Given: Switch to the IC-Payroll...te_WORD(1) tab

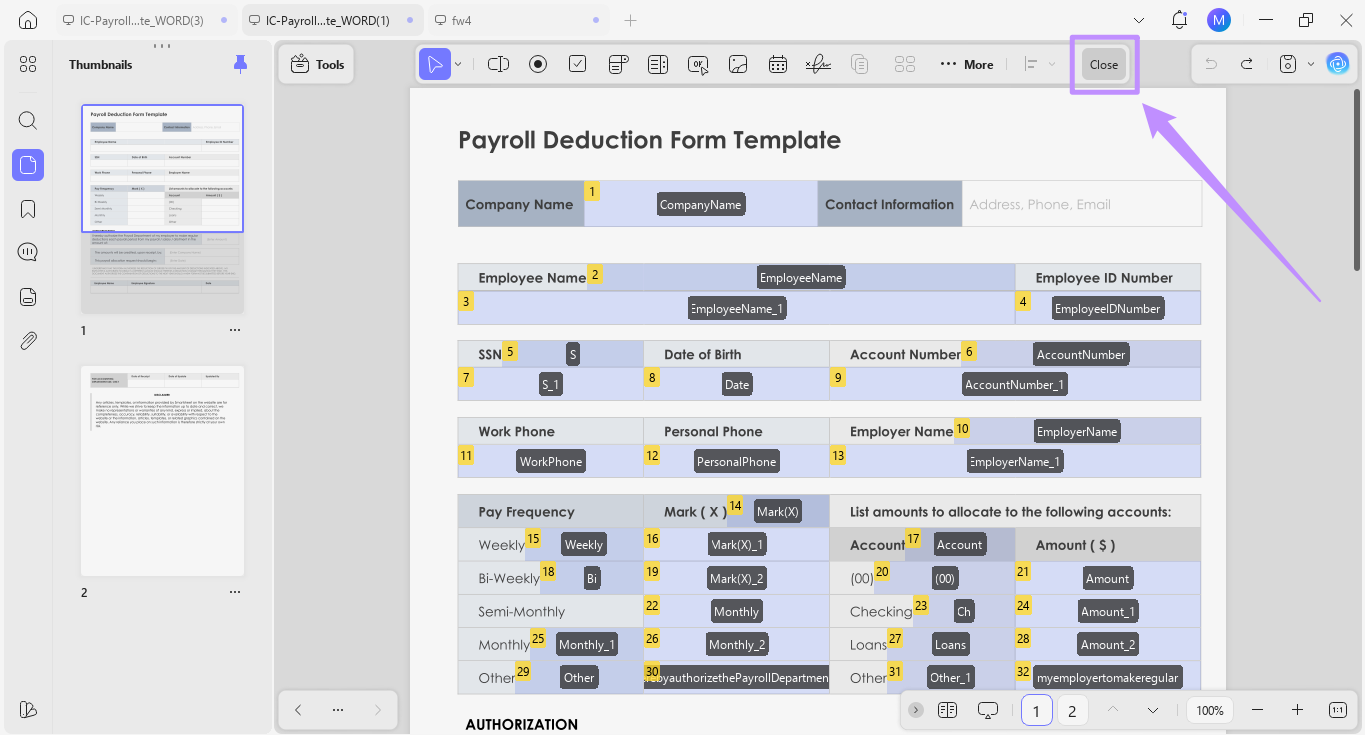Looking at the screenshot, I should point(333,20).
